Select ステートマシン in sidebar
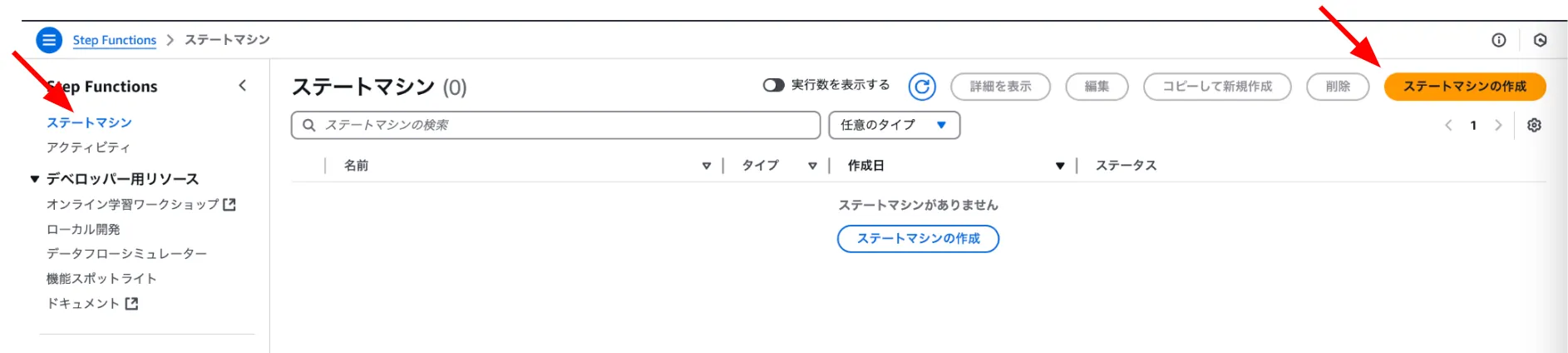The image size is (1568, 353). click(x=89, y=122)
